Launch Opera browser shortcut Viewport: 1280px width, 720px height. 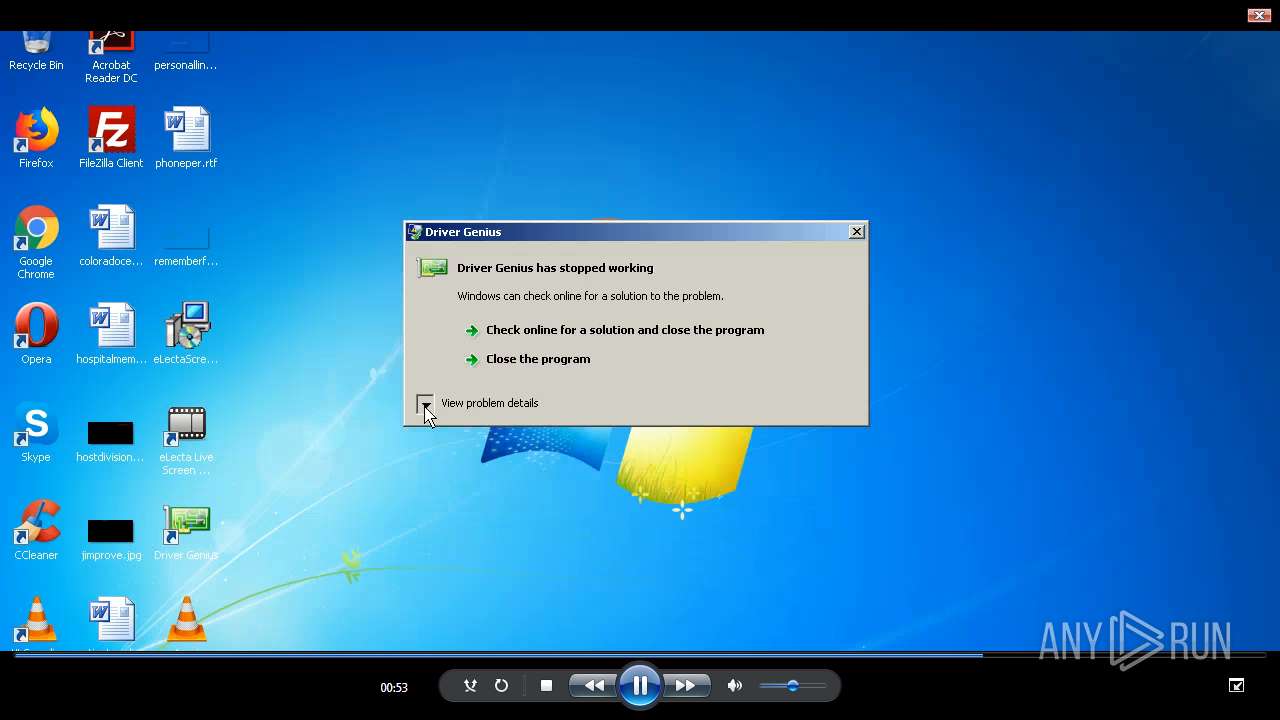[36, 334]
